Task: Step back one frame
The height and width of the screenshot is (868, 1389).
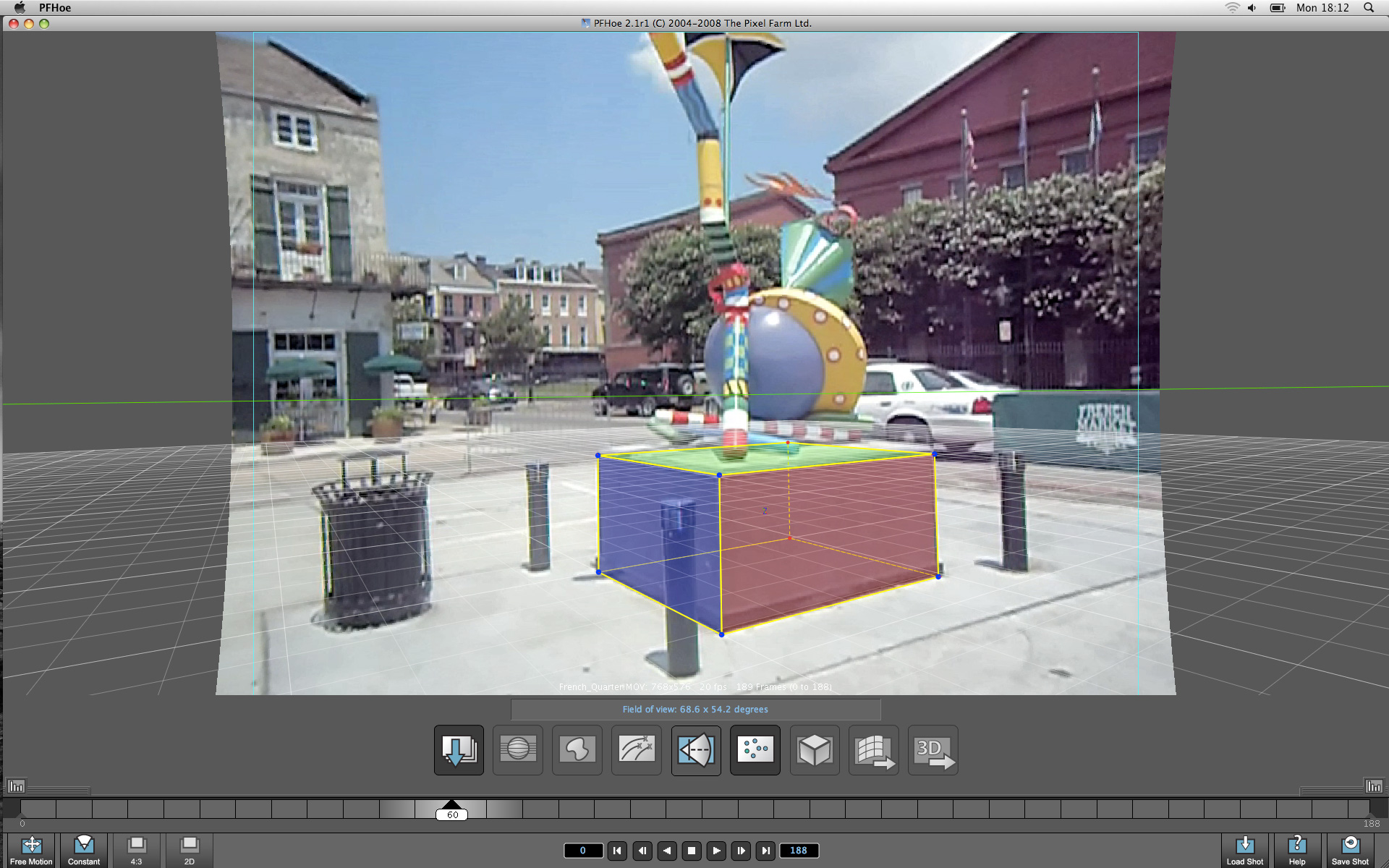Action: click(642, 851)
